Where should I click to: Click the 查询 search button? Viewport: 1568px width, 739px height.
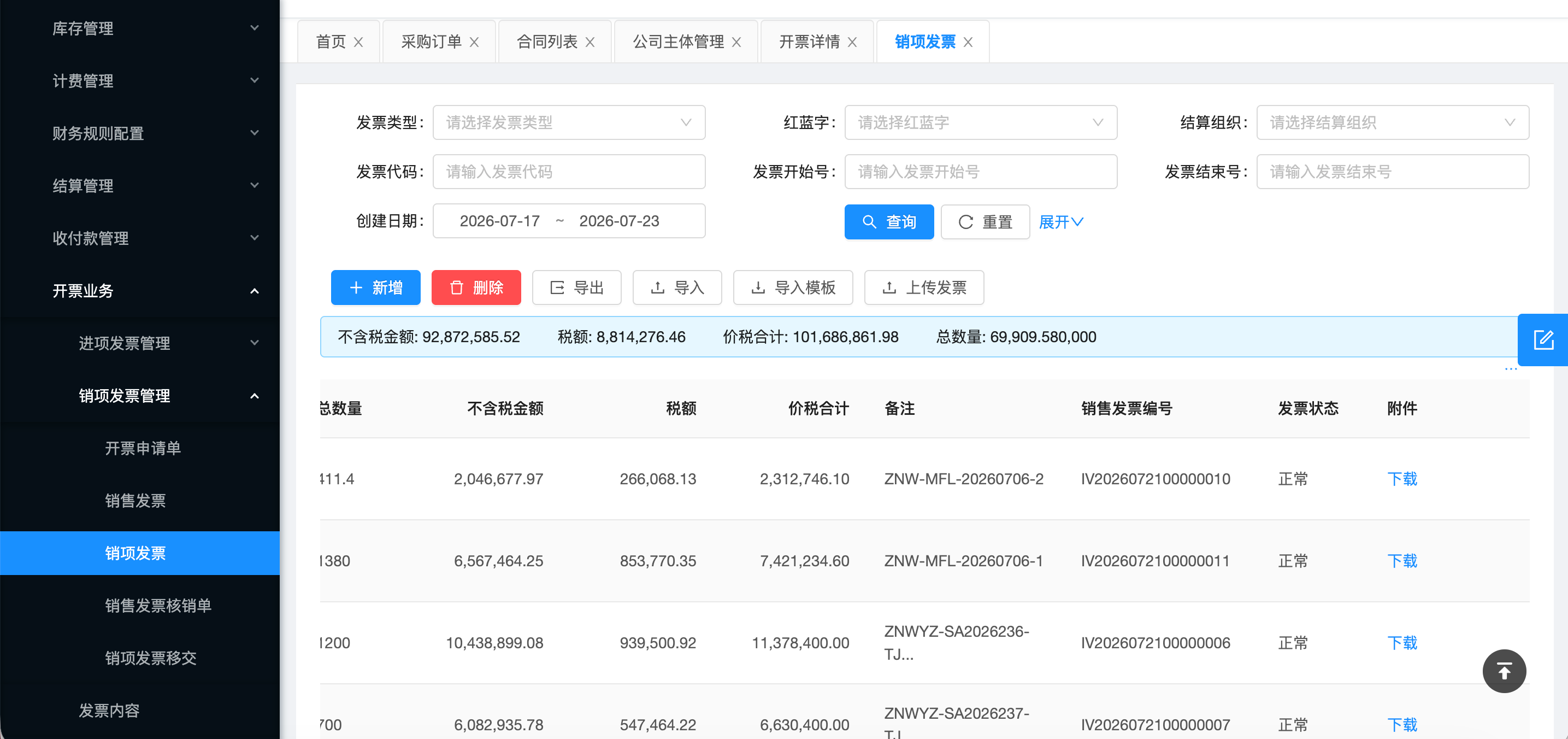889,221
